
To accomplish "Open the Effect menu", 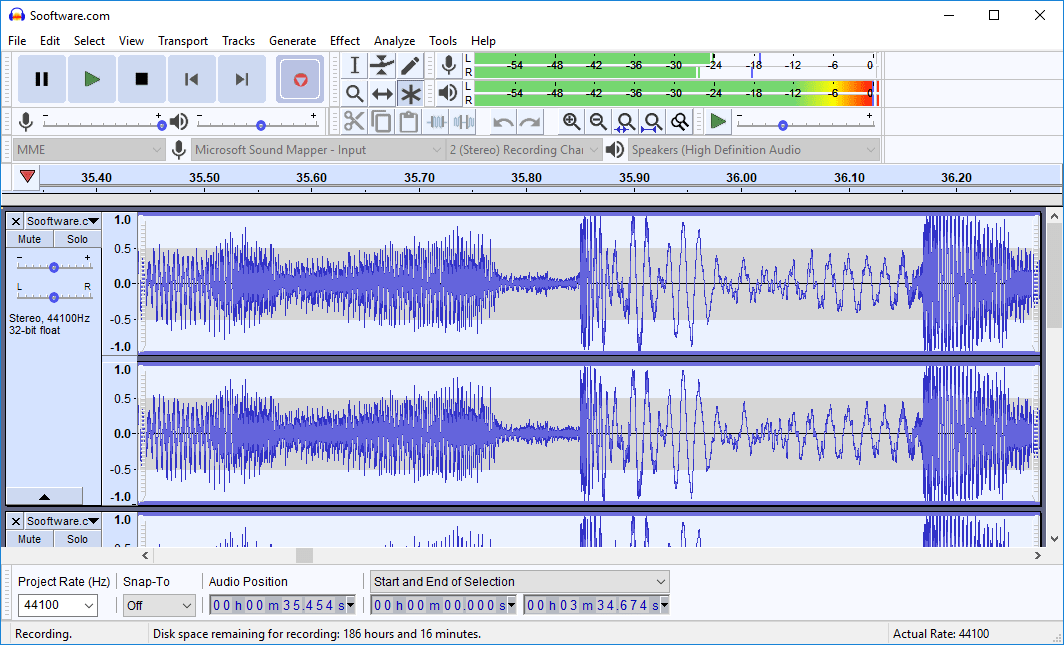I will (344, 40).
